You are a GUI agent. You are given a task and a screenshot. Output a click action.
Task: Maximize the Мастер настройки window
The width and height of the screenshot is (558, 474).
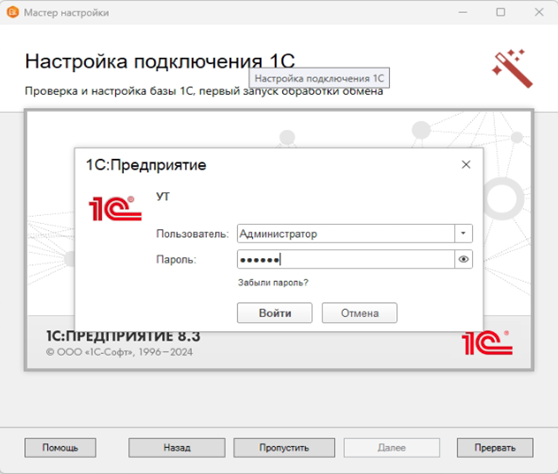point(500,12)
